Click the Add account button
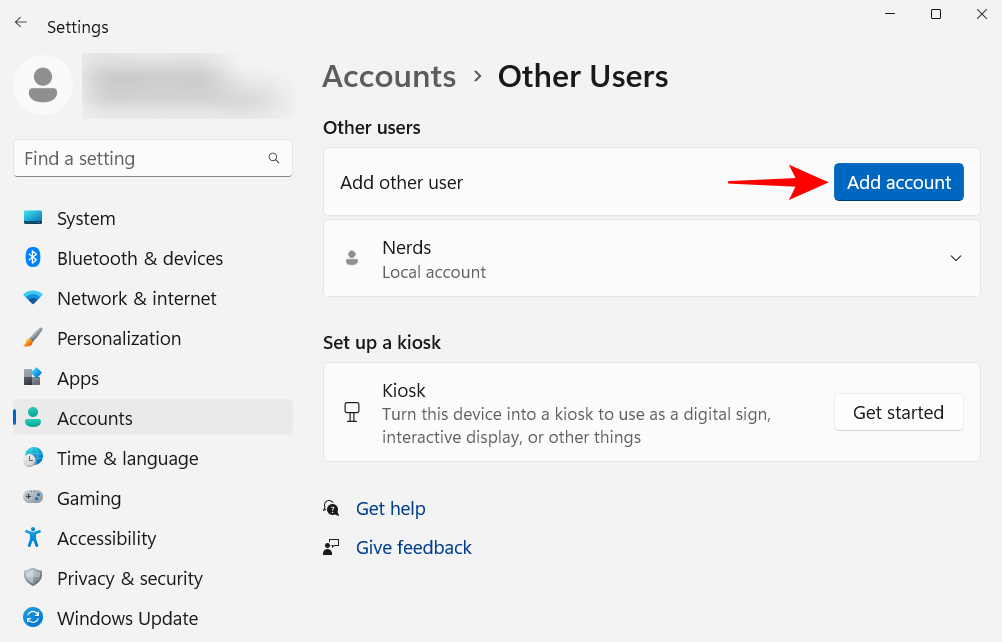Screen dimensions: 1002x642 [898, 182]
